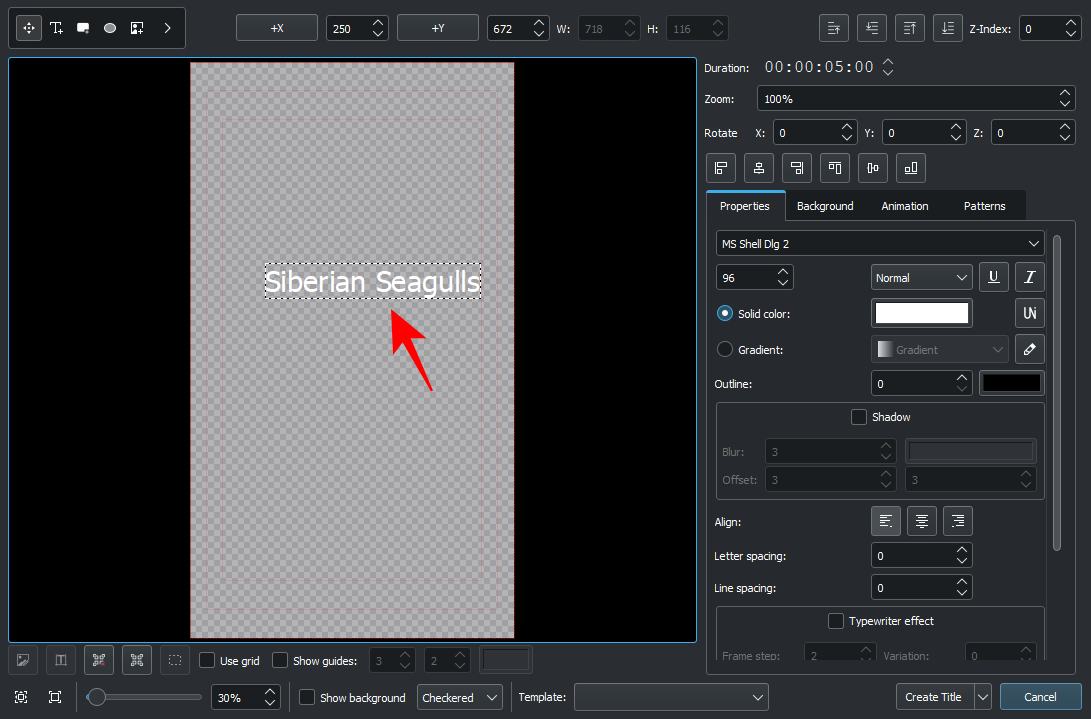Screen dimensions: 1091x719
Task: Click the Underline text button
Action: 993,277
